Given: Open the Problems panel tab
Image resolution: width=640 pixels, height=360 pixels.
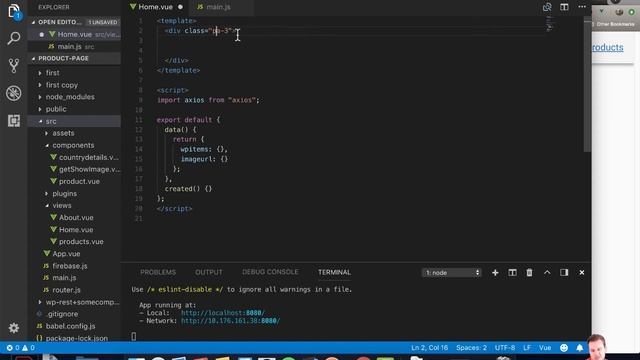Looking at the screenshot, I should click(158, 272).
